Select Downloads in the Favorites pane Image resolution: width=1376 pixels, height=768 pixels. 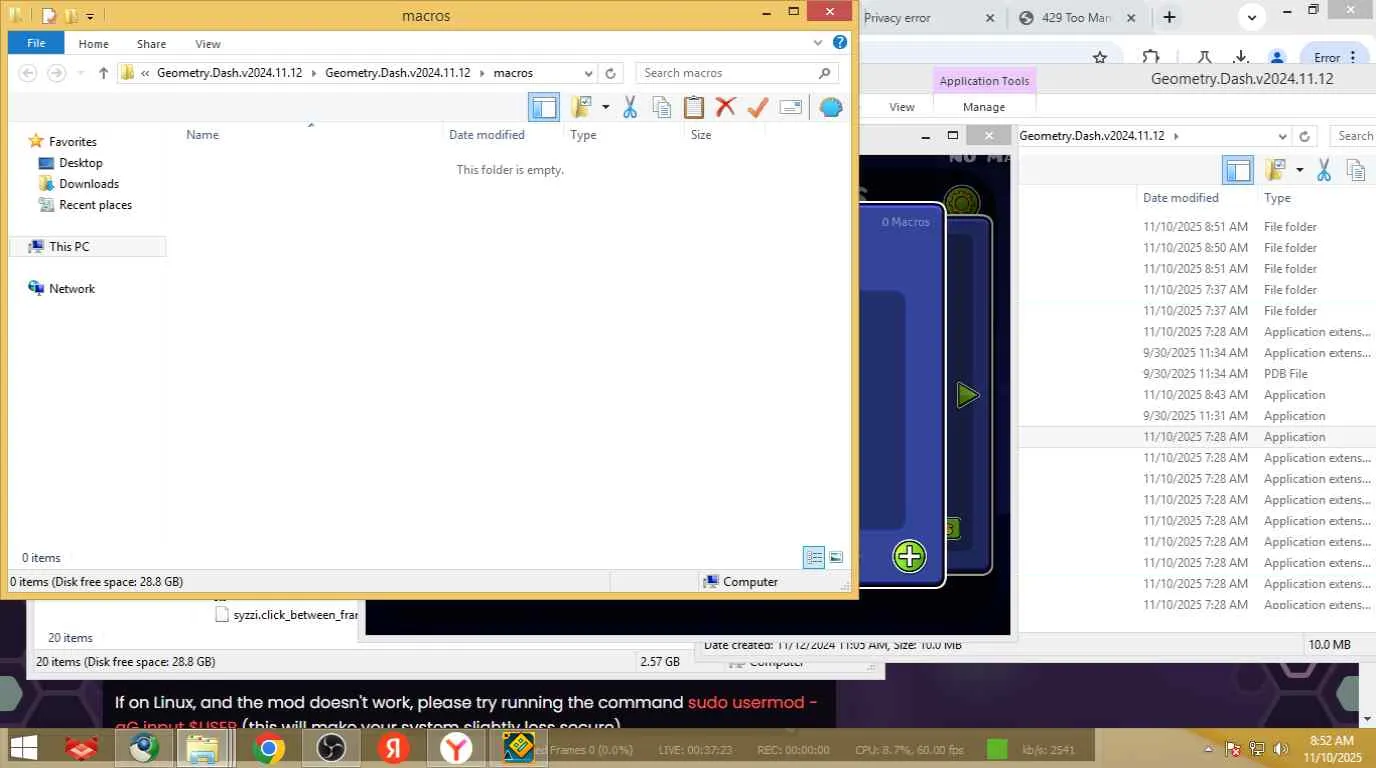pyautogui.click(x=89, y=184)
